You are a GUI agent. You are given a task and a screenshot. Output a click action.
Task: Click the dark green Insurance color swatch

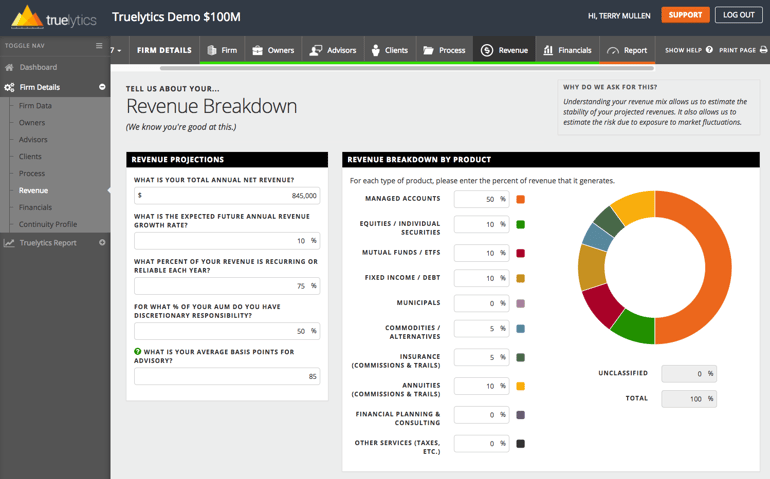tap(521, 357)
